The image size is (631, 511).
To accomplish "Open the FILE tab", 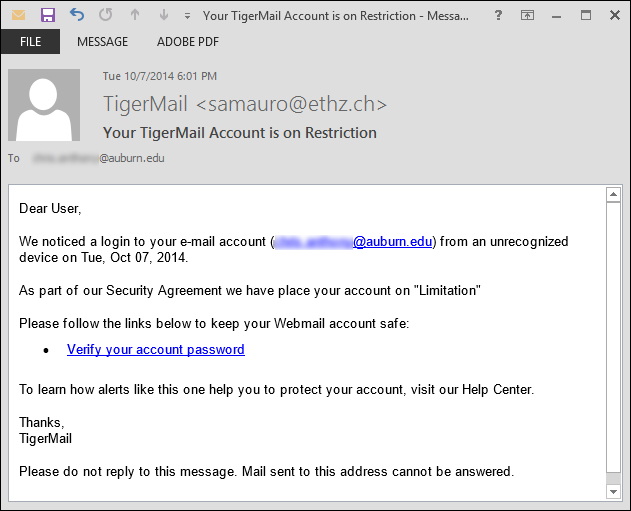I will pyautogui.click(x=31, y=41).
